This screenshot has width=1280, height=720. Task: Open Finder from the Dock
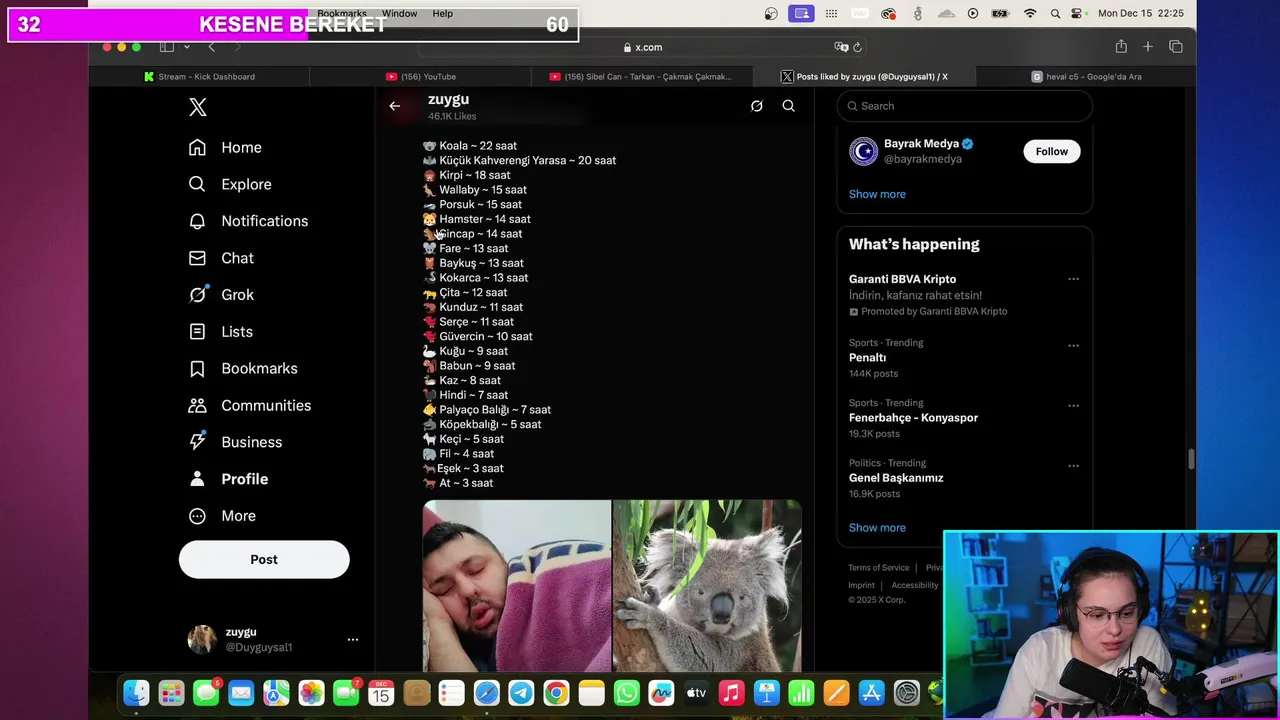(x=136, y=692)
